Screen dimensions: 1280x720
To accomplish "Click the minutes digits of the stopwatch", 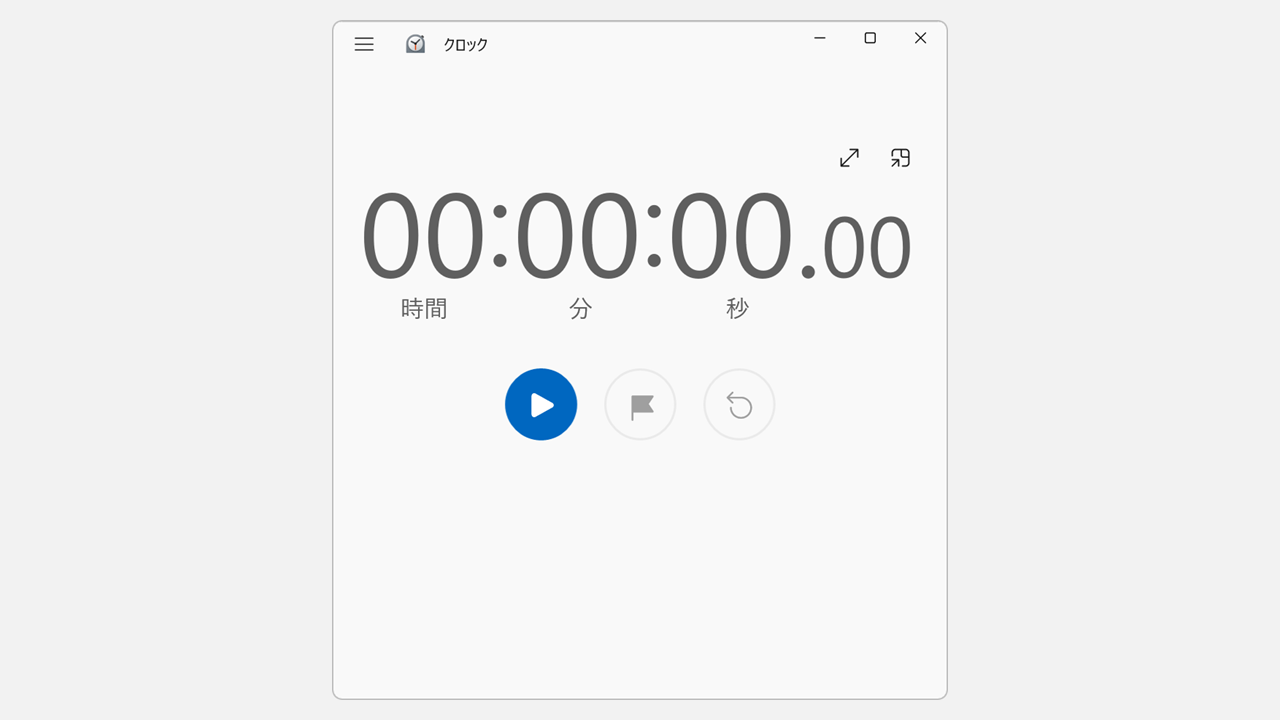I will coord(576,236).
